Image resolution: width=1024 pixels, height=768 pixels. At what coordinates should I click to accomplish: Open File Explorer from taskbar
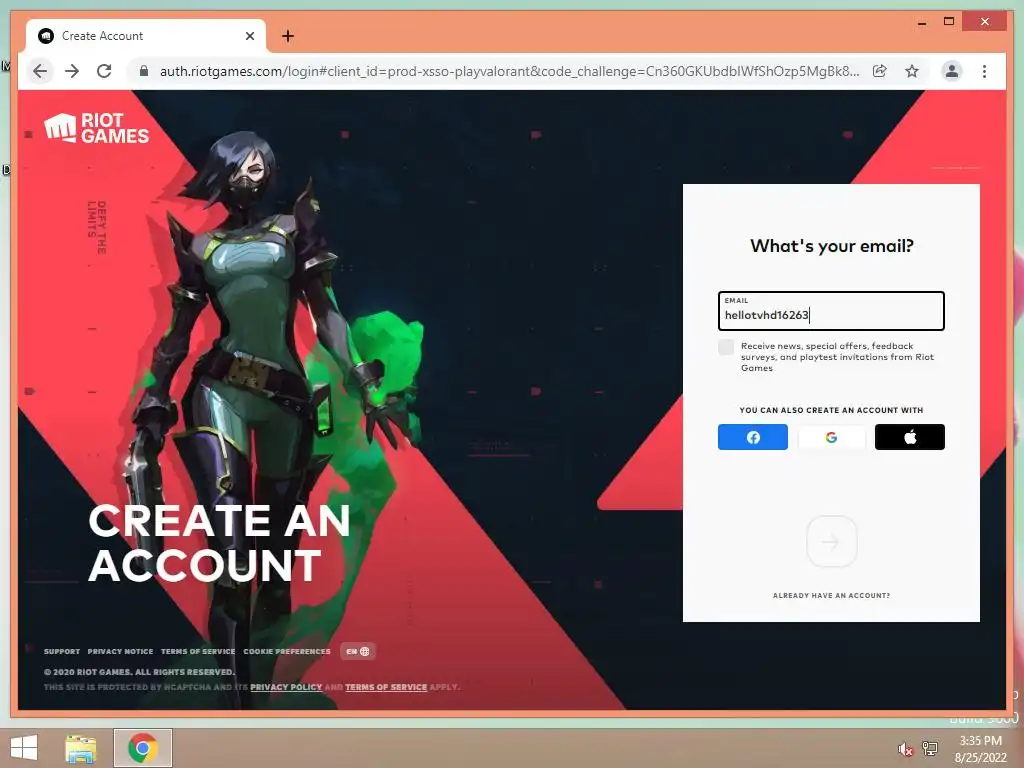click(x=80, y=748)
